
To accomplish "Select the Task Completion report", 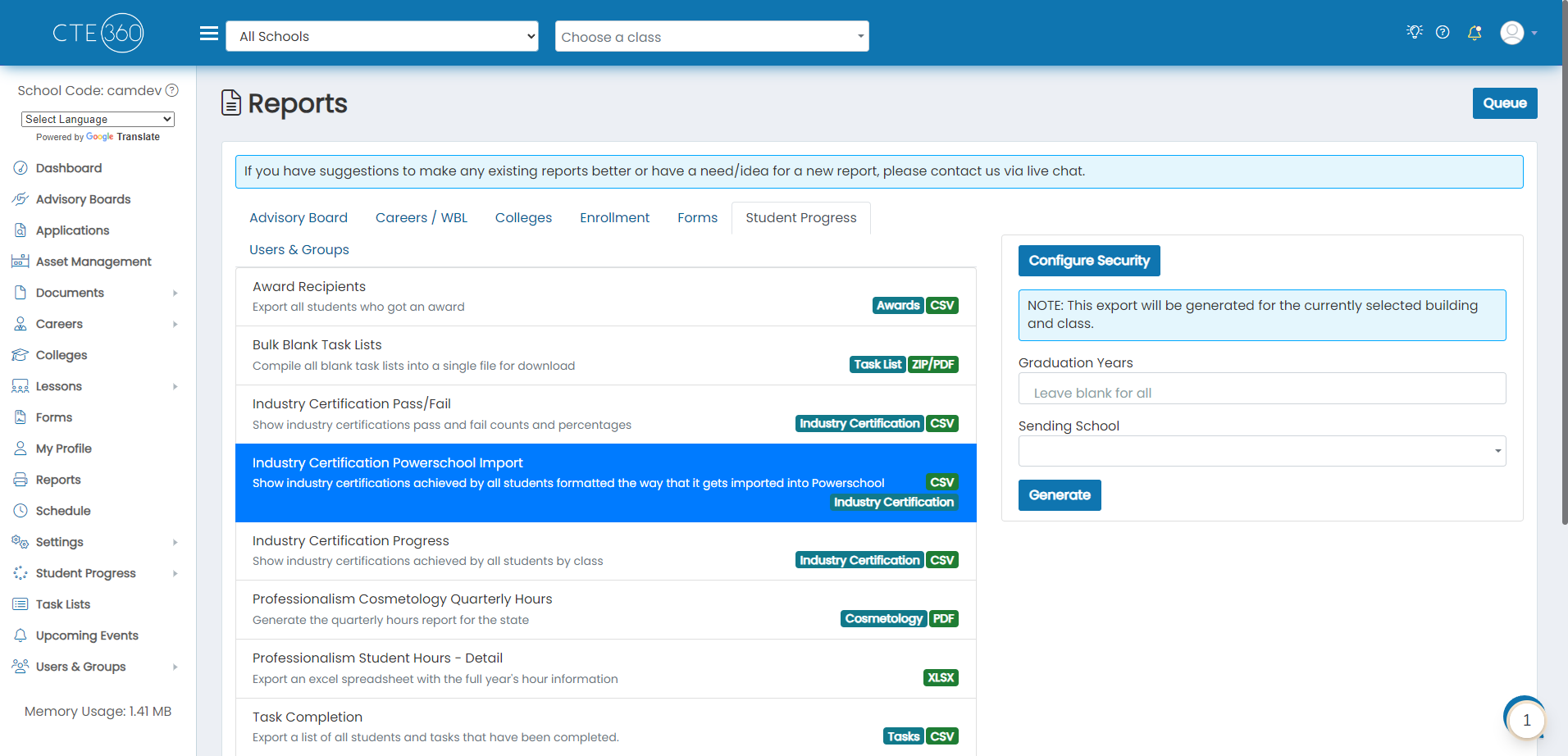I will coord(606,727).
